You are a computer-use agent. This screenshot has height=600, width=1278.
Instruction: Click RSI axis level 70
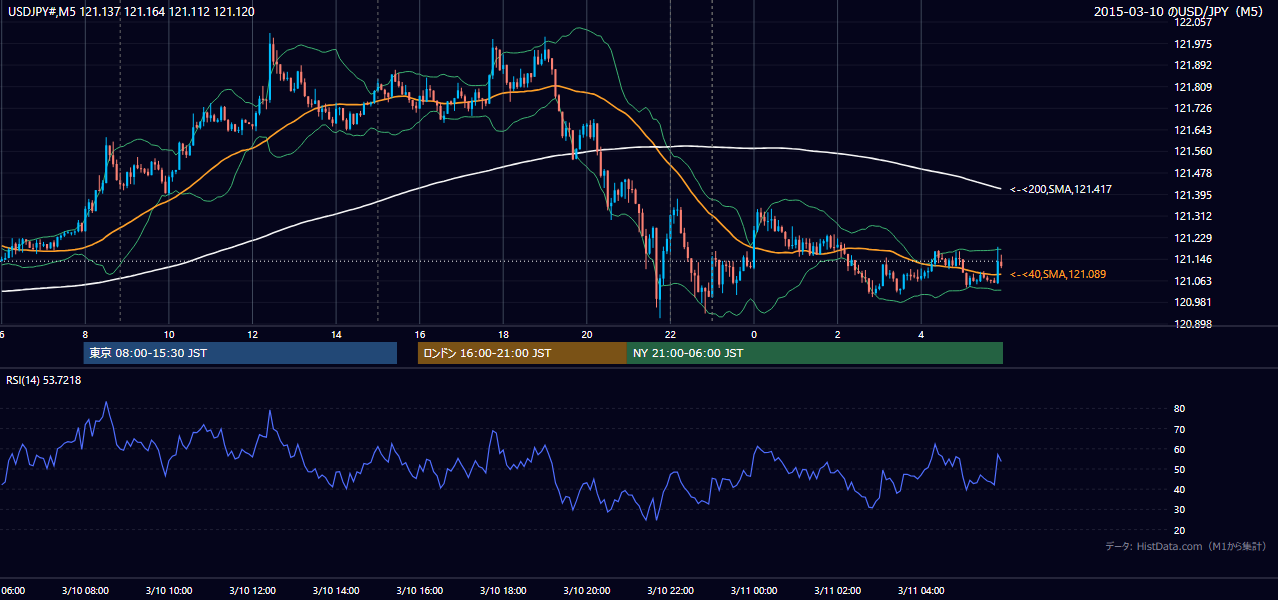point(1179,429)
